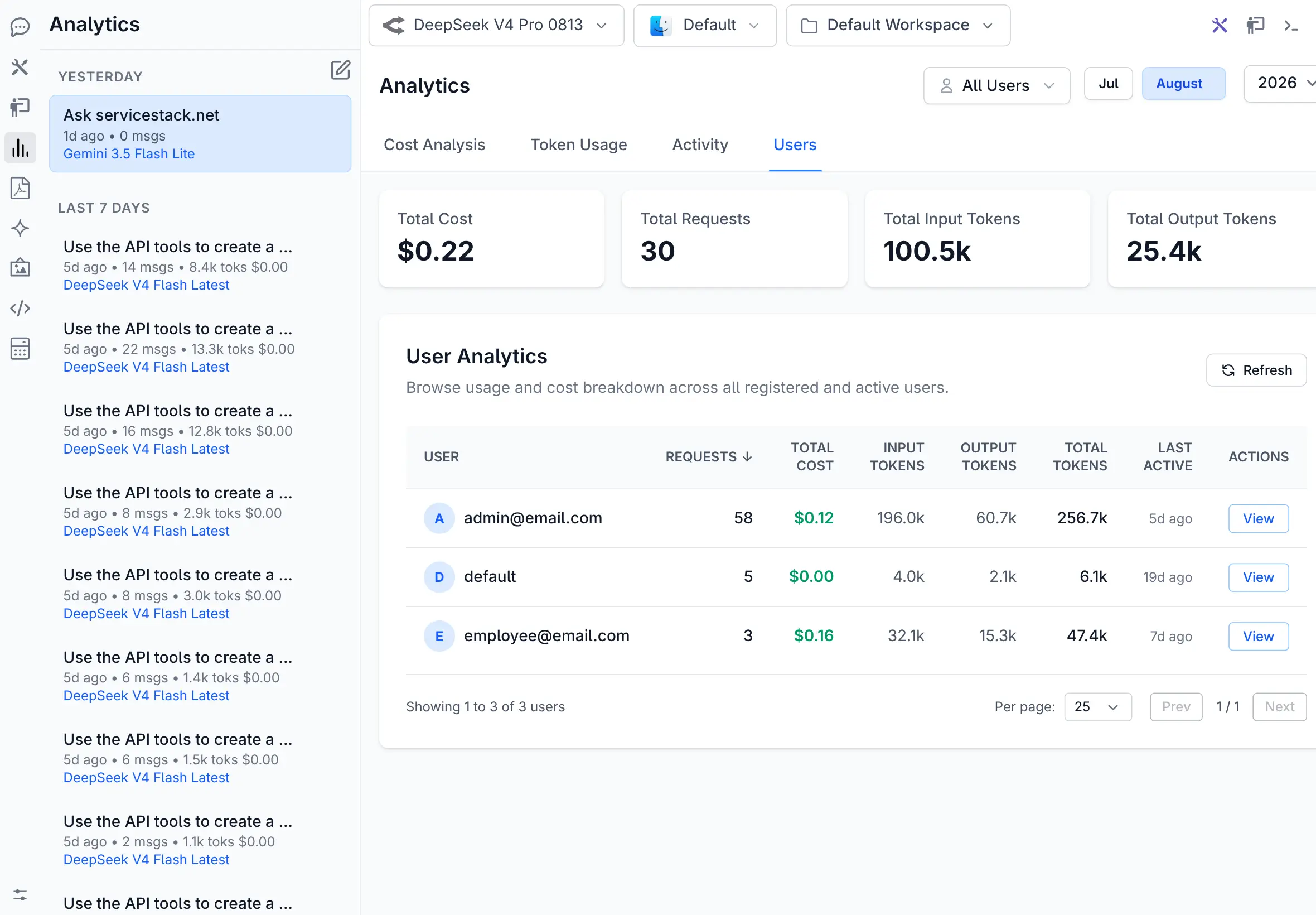Start a new chat with the compose icon
This screenshot has width=1316, height=915.
340,70
